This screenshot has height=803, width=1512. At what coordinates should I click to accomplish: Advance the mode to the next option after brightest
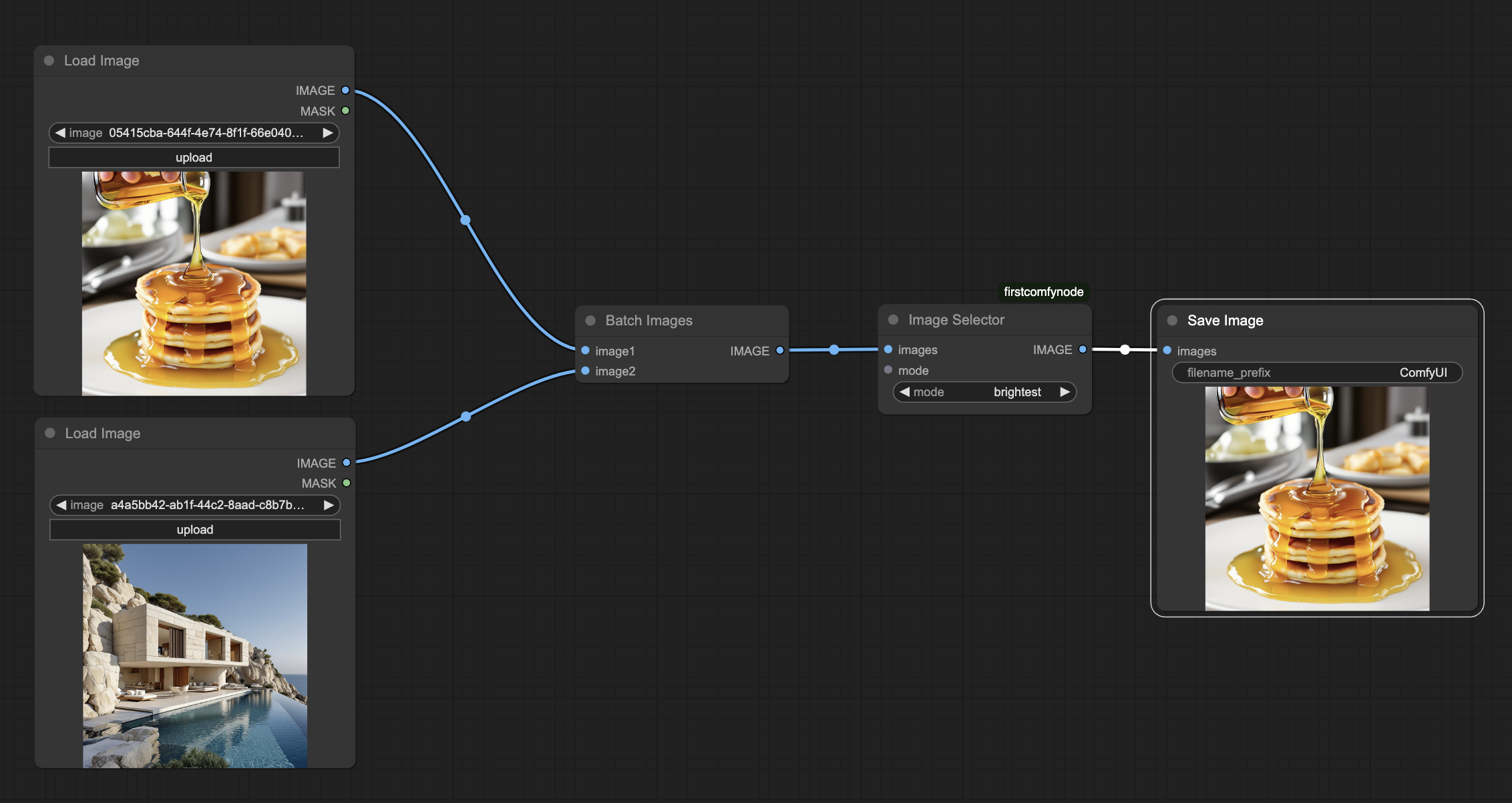click(x=1065, y=392)
